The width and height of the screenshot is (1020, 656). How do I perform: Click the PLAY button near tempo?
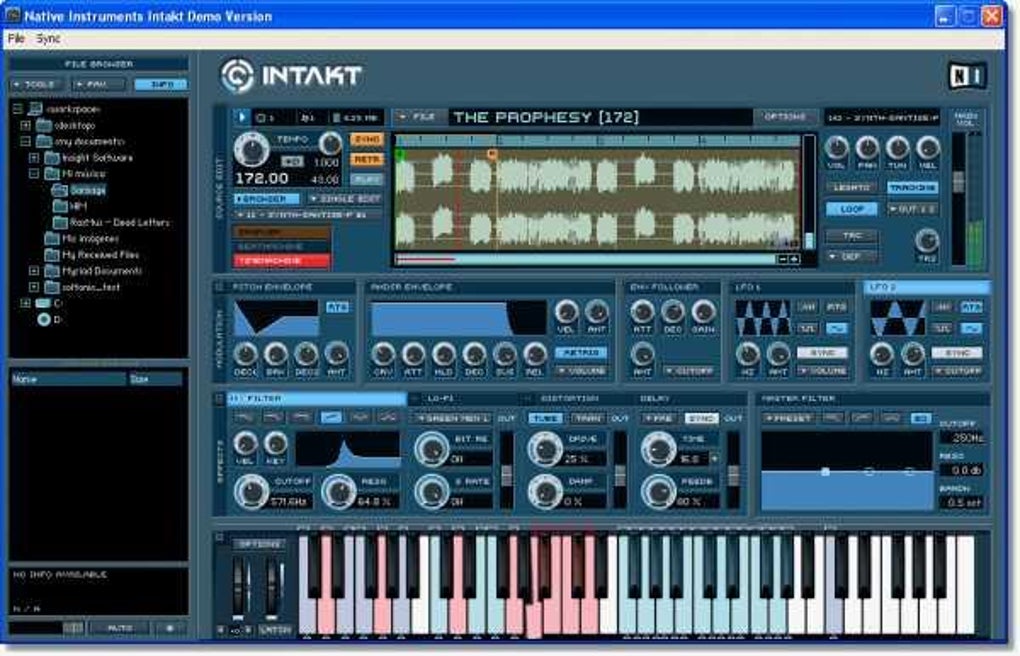point(367,180)
